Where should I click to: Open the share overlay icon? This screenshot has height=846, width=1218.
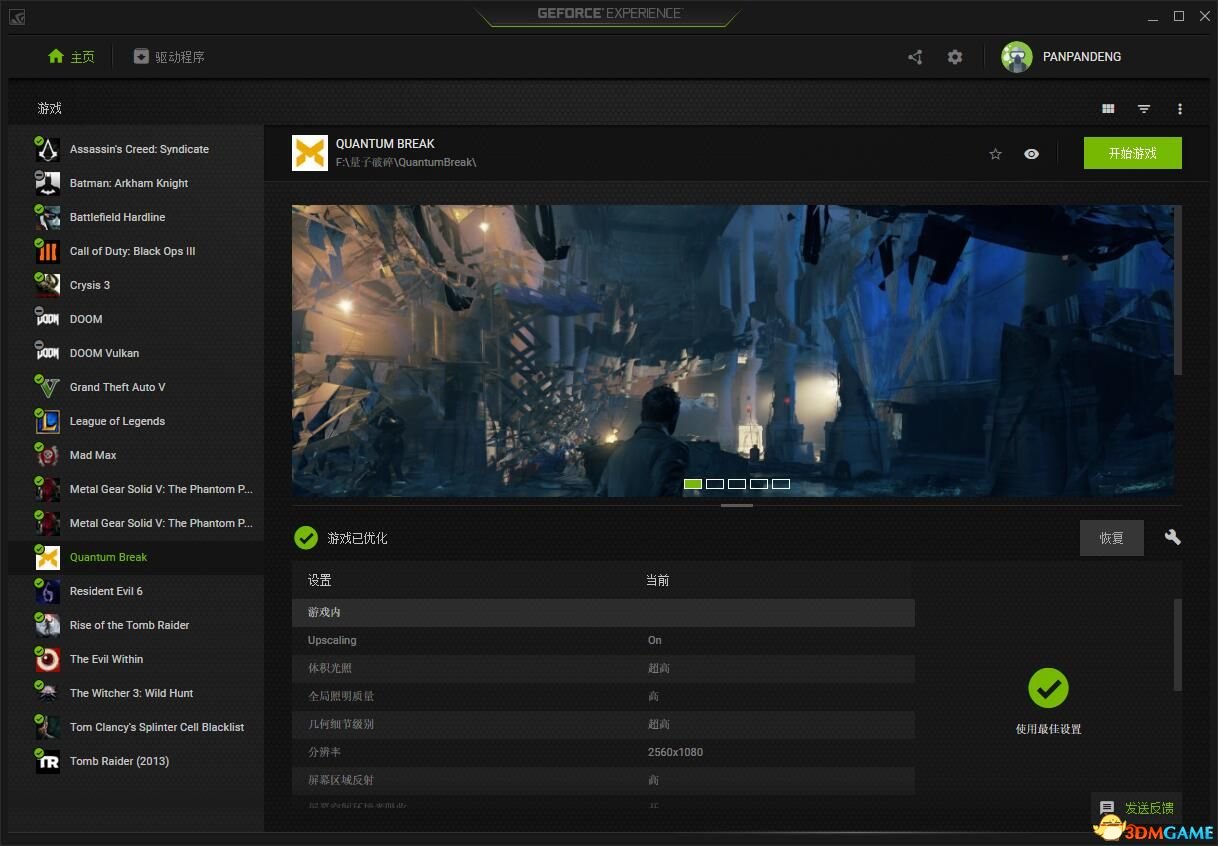pyautogui.click(x=915, y=57)
